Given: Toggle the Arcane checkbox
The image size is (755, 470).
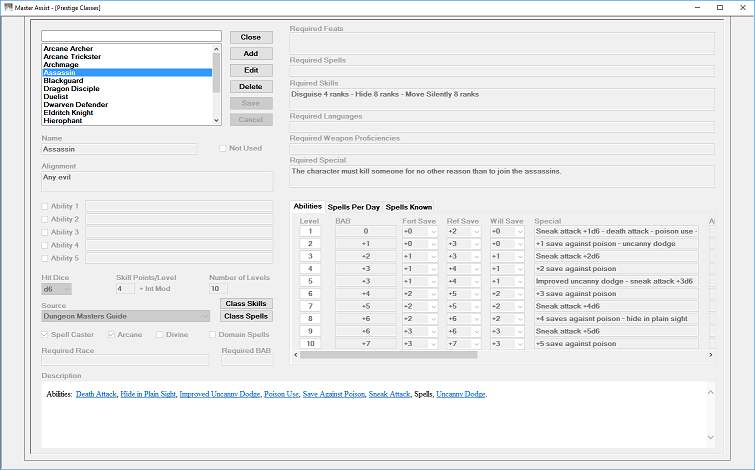Looking at the screenshot, I should point(111,334).
